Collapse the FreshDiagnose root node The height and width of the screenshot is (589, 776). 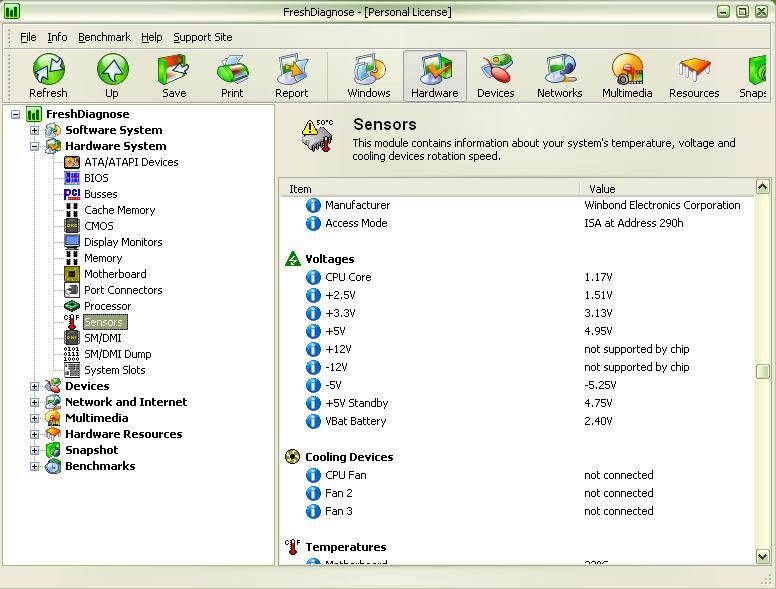coord(15,114)
